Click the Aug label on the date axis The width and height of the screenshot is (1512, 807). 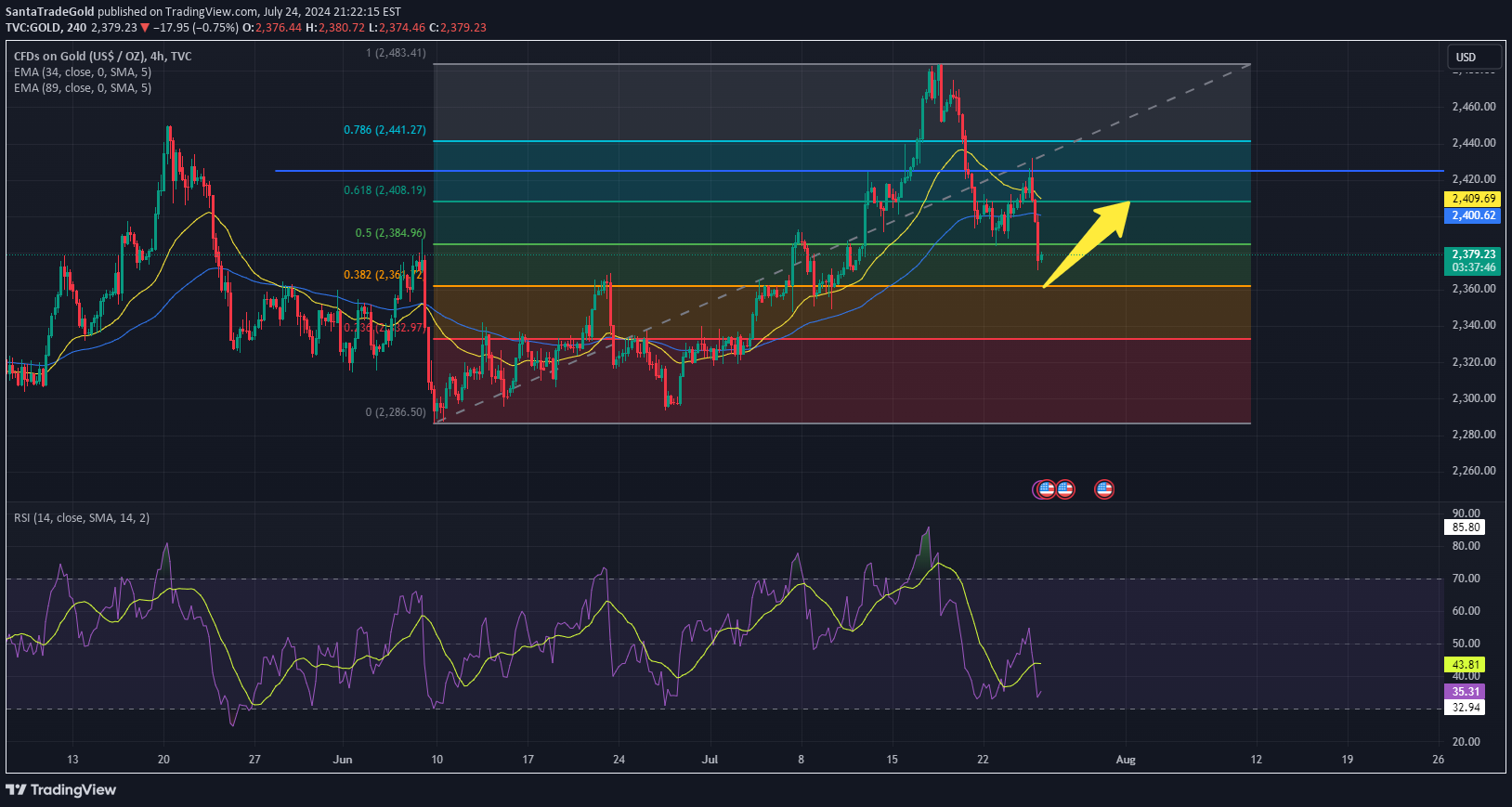1126,760
